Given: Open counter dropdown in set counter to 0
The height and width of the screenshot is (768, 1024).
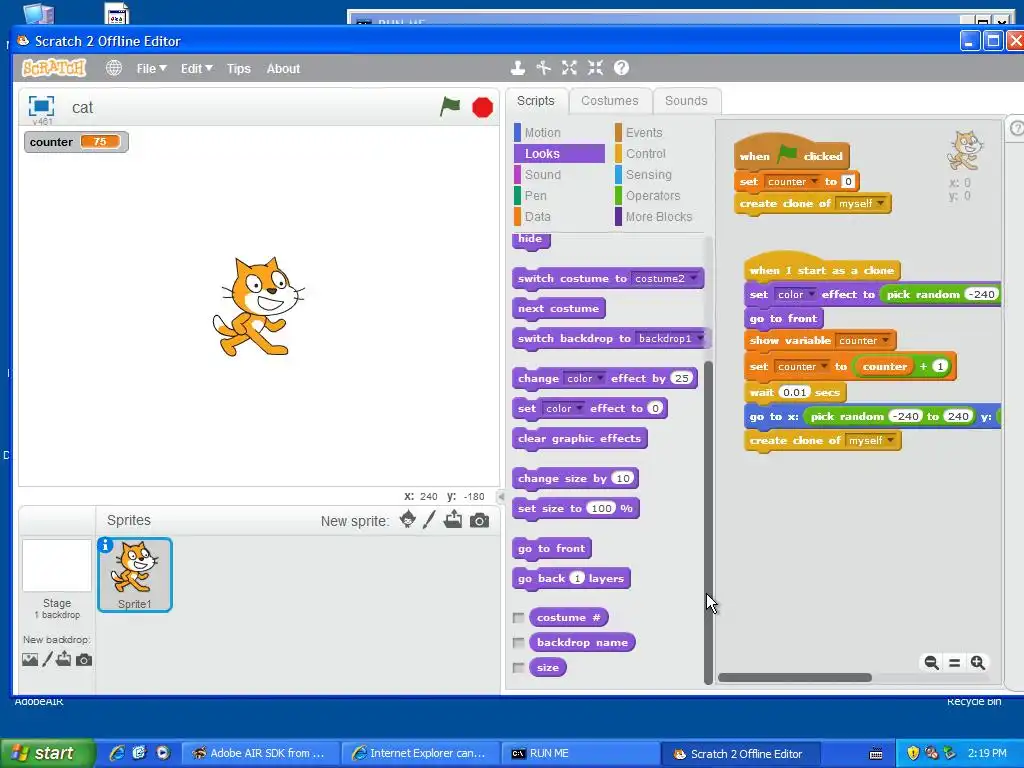Looking at the screenshot, I should pos(814,182).
